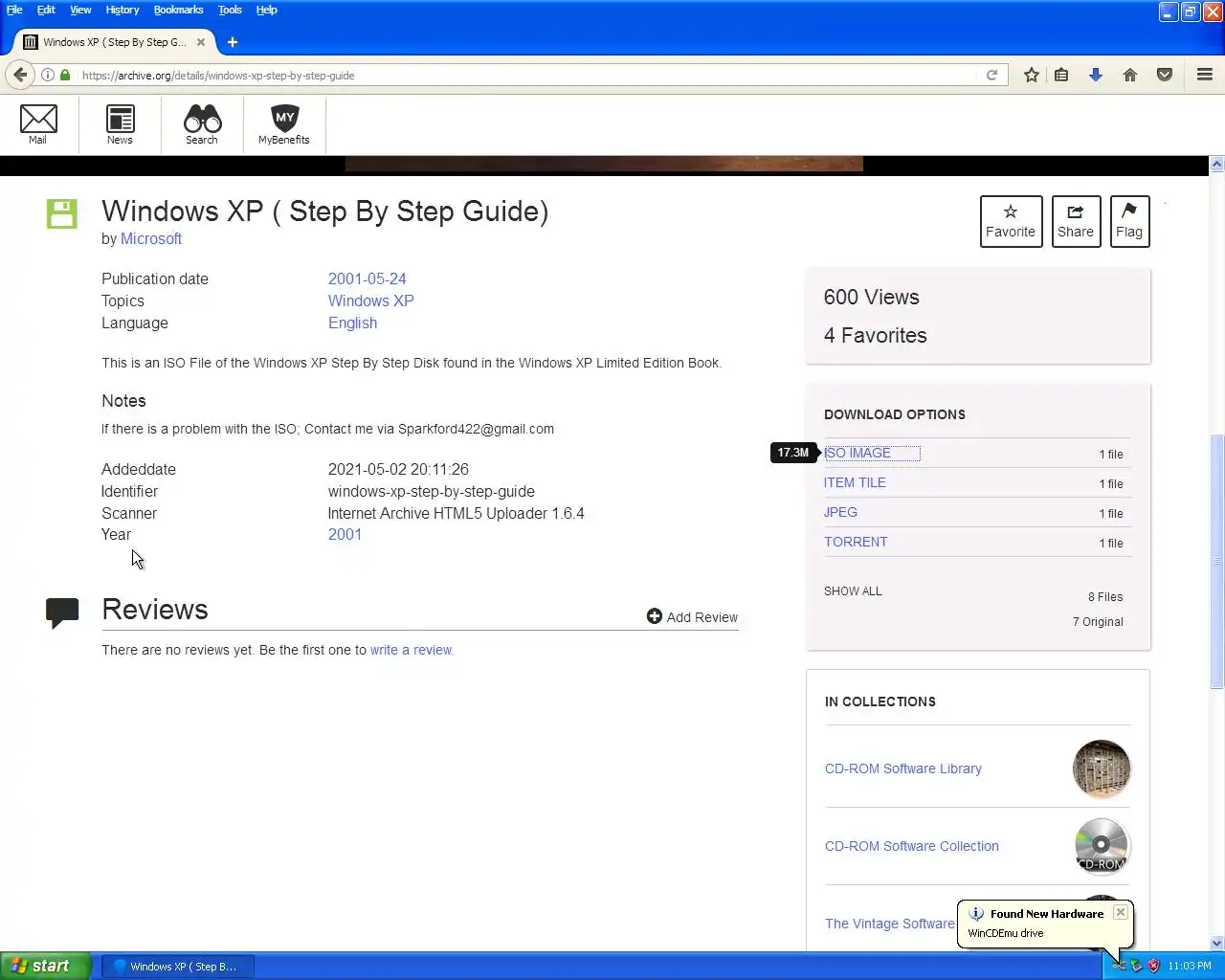Open the 2001-05-24 publication date link
This screenshot has width=1225, height=980.
[x=367, y=279]
